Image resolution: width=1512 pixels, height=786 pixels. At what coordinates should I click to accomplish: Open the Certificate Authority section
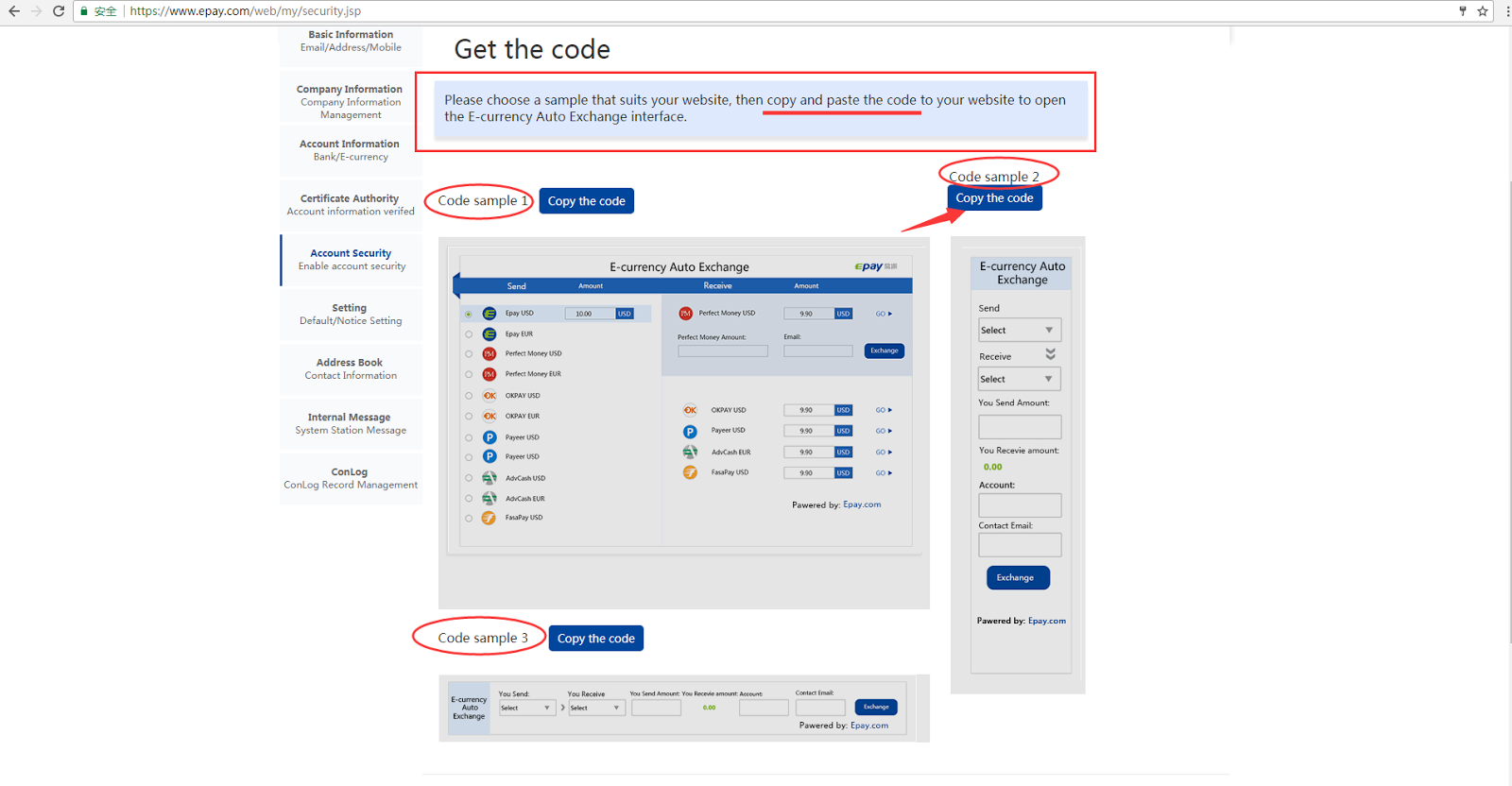tap(351, 205)
